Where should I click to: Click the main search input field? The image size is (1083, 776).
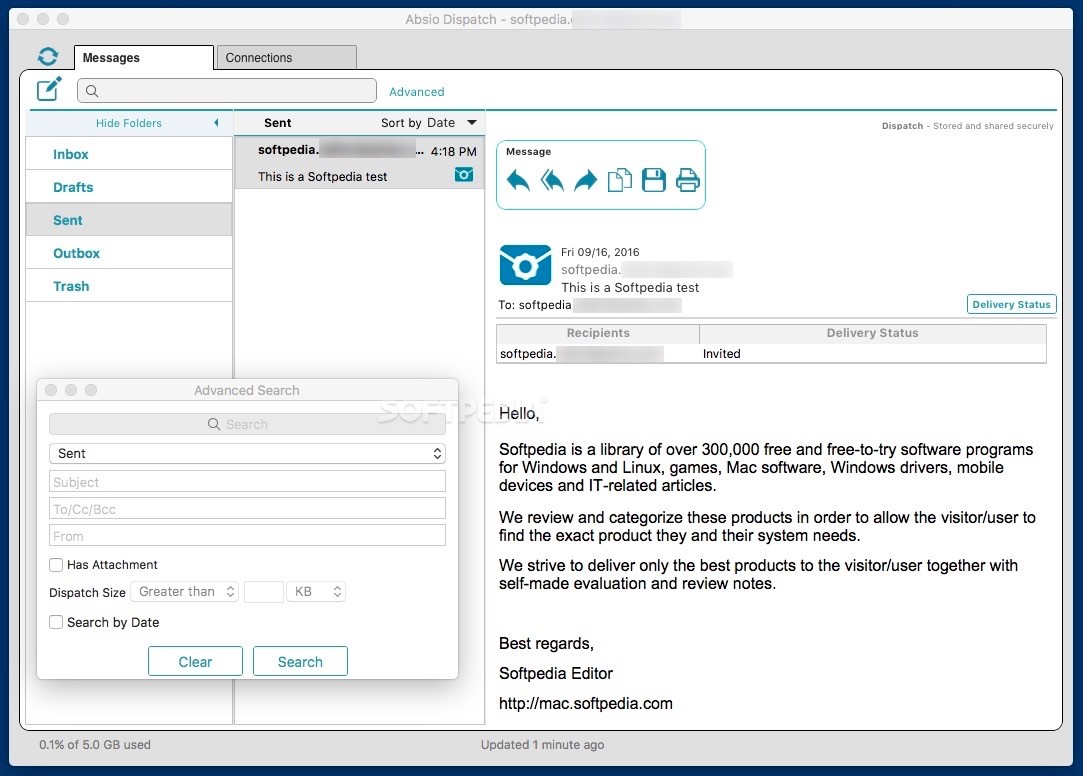tap(227, 90)
